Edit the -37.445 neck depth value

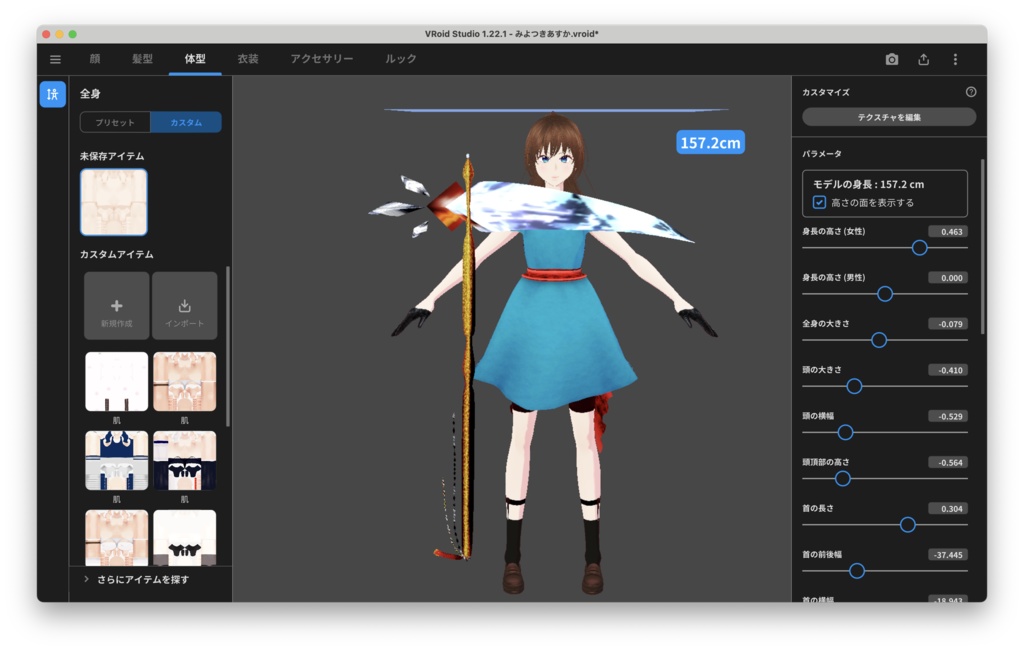click(x=948, y=555)
